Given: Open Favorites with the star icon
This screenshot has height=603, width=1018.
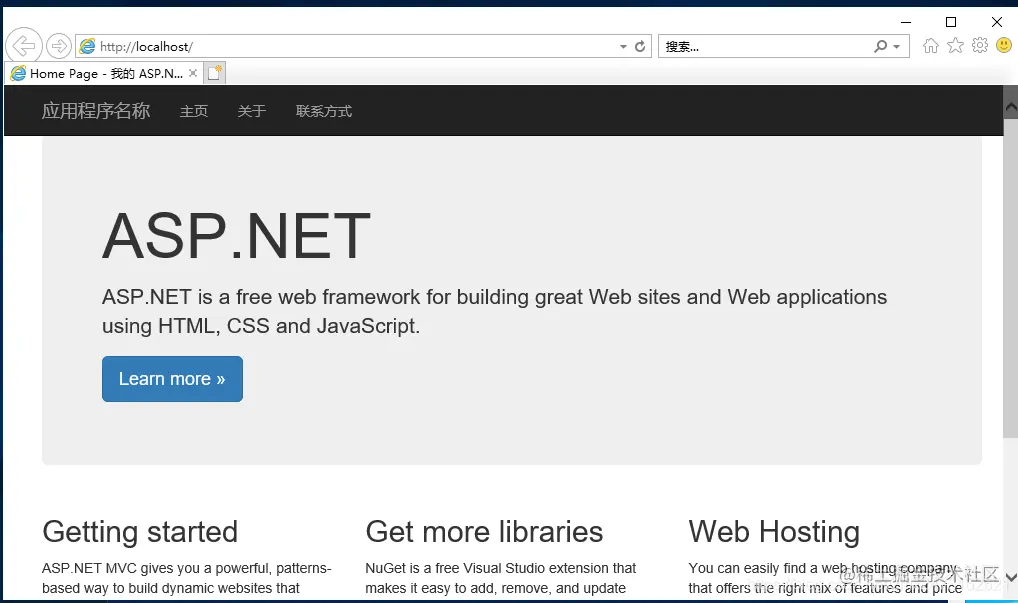Looking at the screenshot, I should coord(955,45).
